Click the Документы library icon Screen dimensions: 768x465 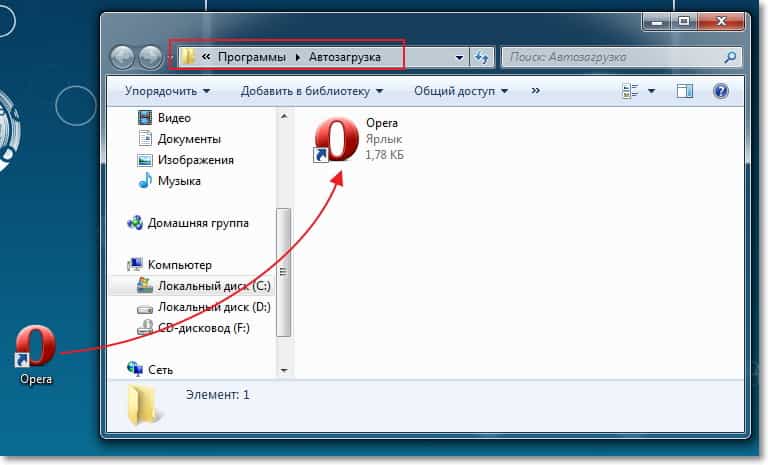145,139
